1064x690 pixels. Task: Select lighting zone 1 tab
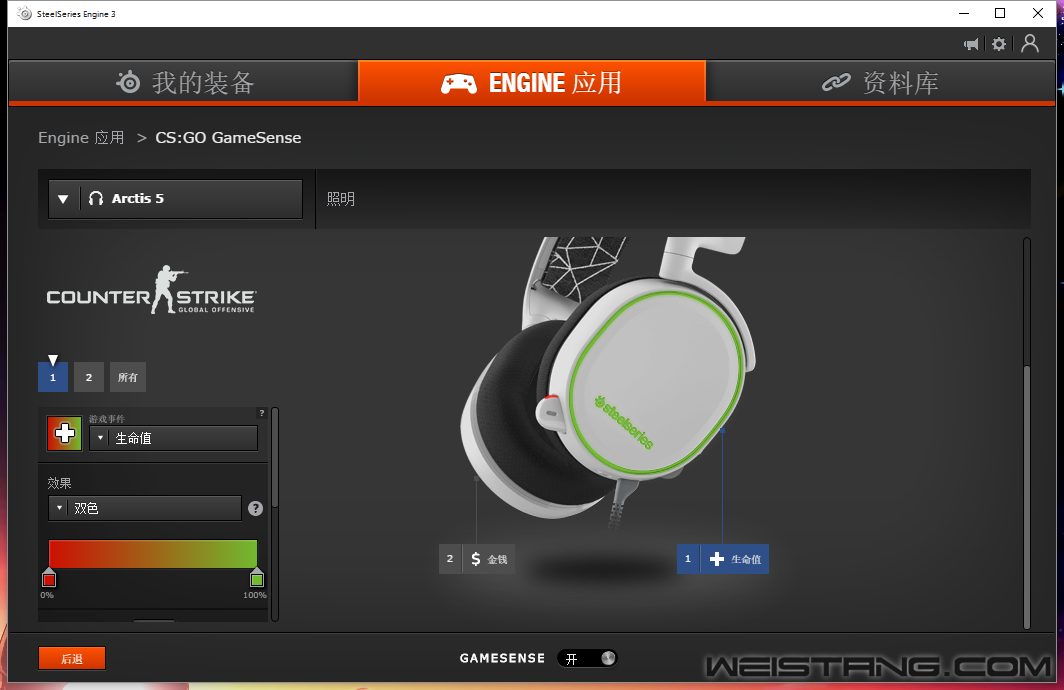53,377
